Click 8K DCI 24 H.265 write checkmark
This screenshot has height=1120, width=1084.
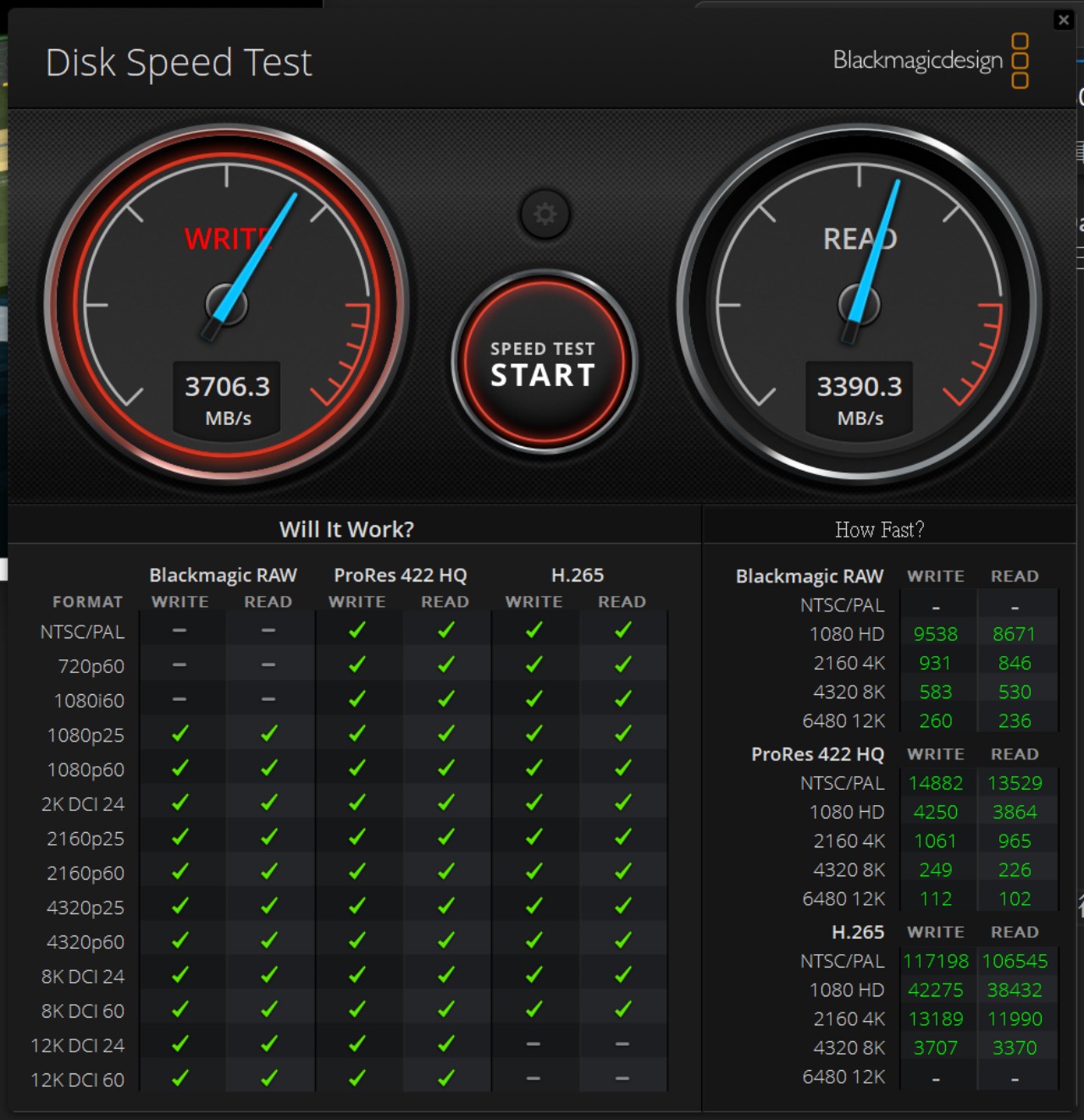click(534, 974)
